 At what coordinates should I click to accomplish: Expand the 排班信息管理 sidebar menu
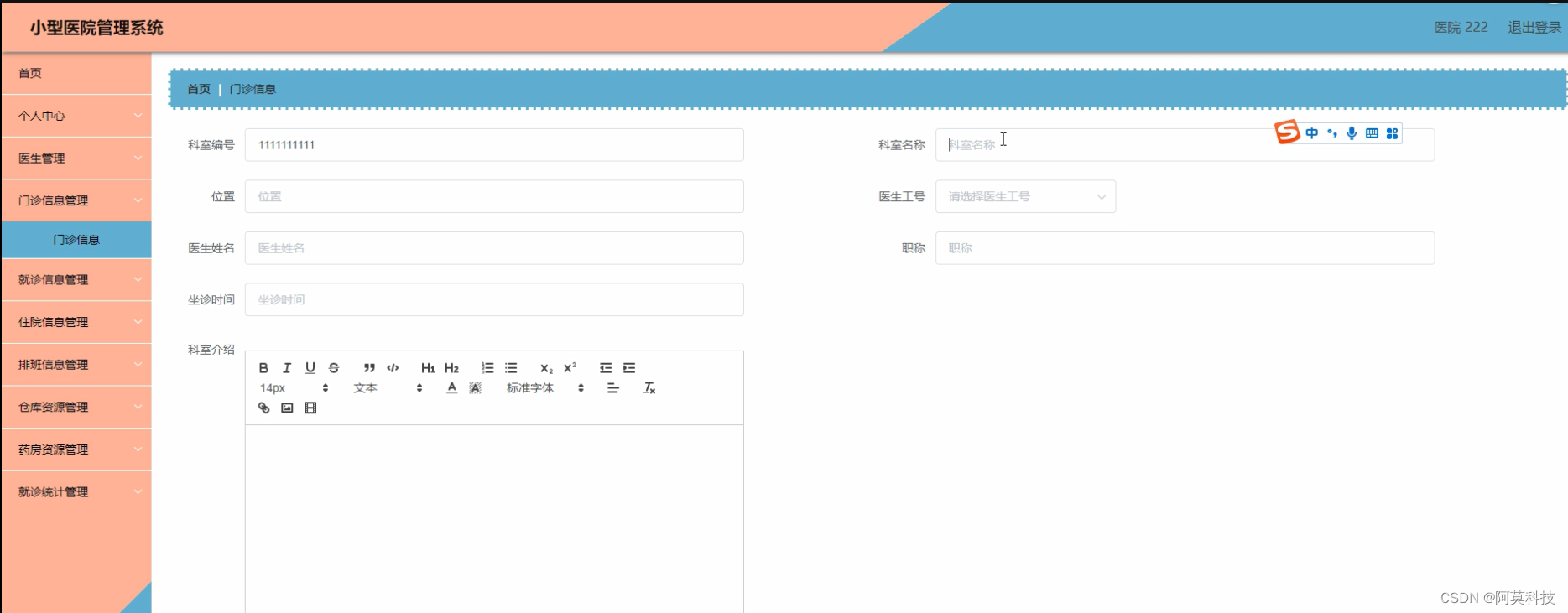coord(76,365)
